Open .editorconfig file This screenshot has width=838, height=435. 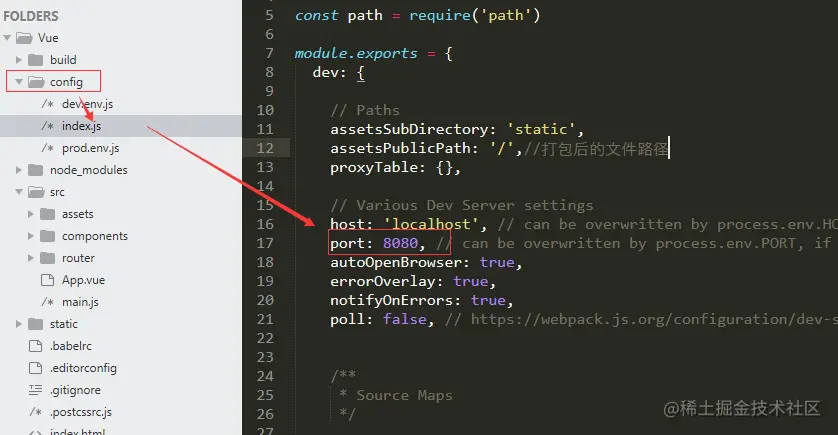[x=83, y=368]
